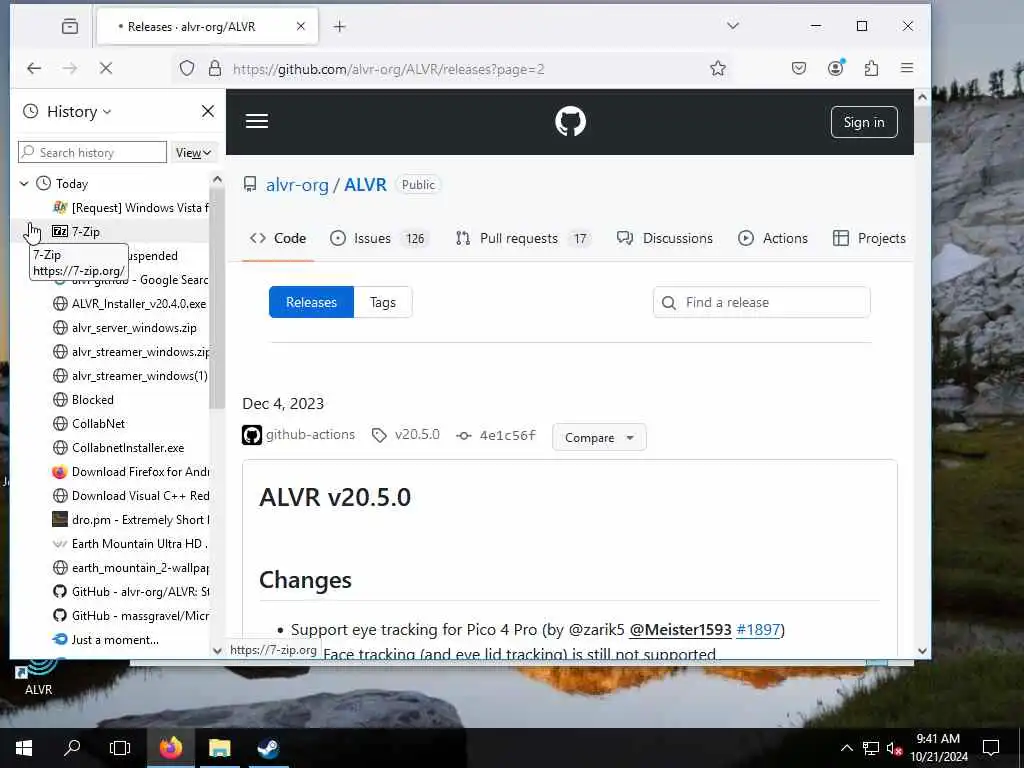The height and width of the screenshot is (768, 1024).
Task: Open Blocked history entry
Action: [x=83, y=400]
